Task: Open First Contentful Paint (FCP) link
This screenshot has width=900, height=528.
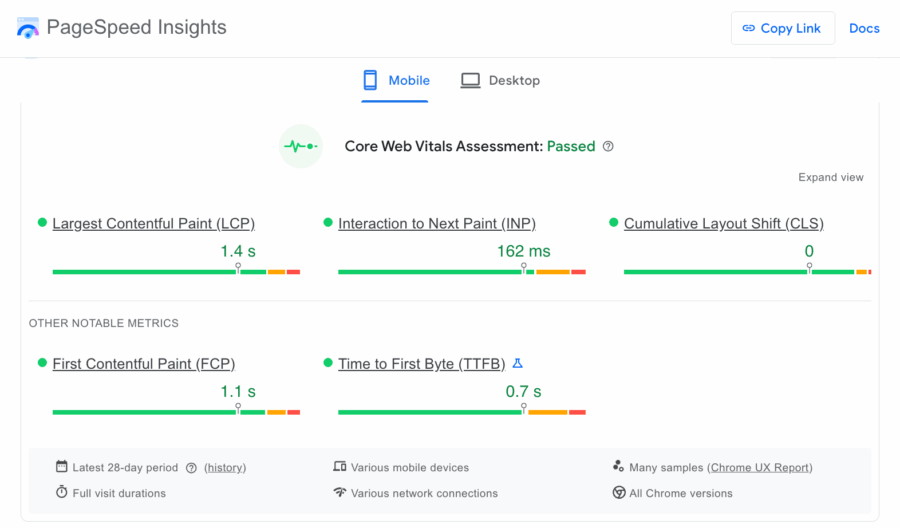Action: pyautogui.click(x=143, y=364)
